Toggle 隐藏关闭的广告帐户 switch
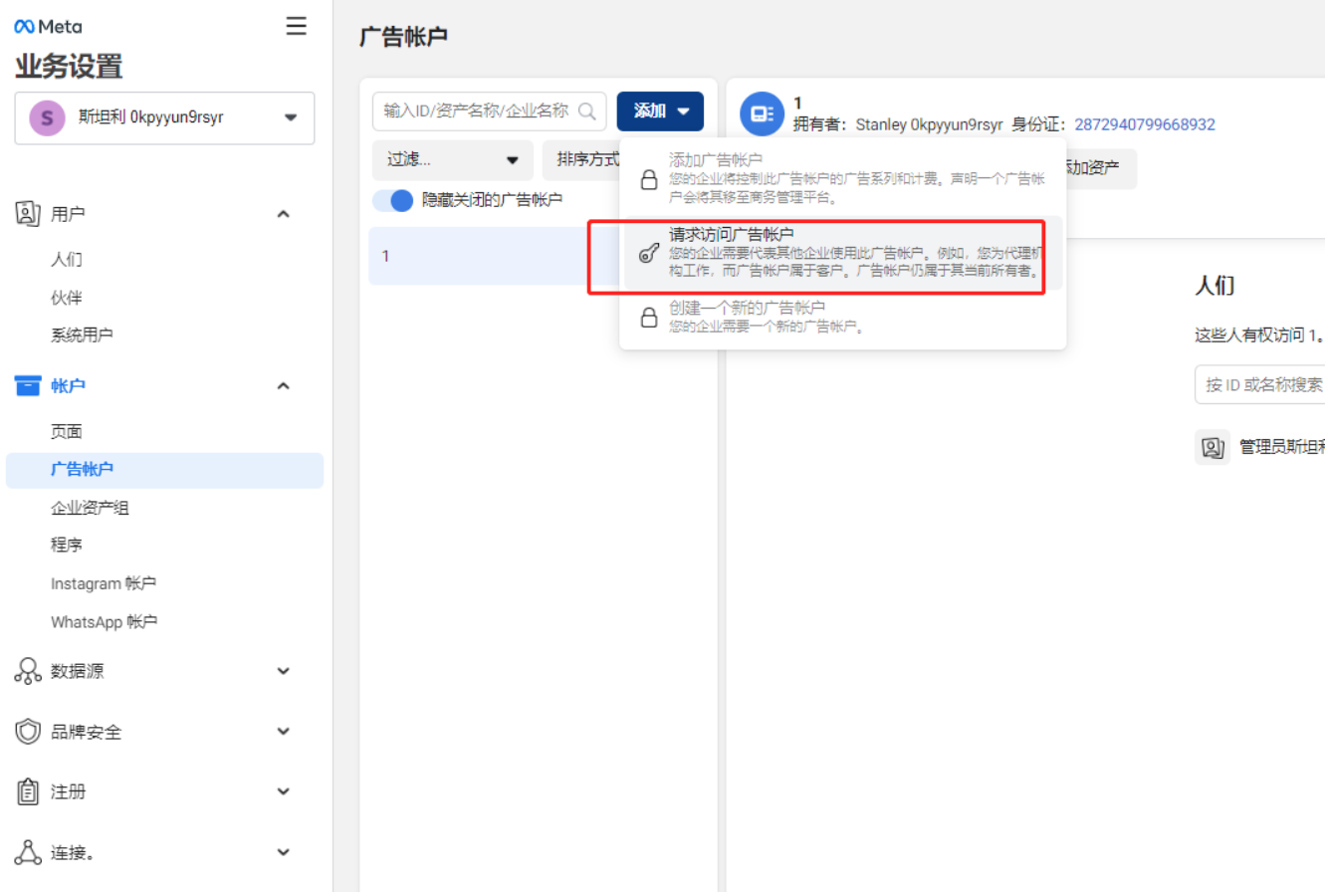 coord(393,200)
